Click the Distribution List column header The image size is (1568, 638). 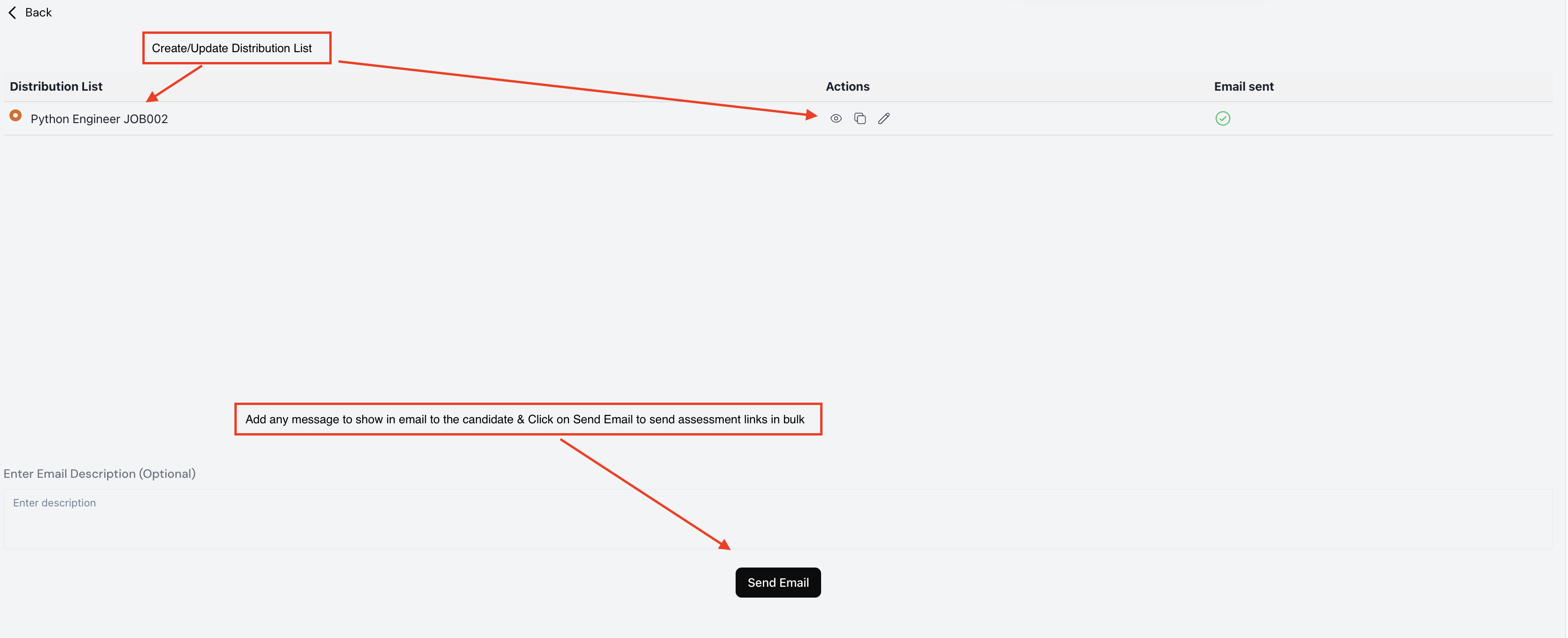click(56, 86)
